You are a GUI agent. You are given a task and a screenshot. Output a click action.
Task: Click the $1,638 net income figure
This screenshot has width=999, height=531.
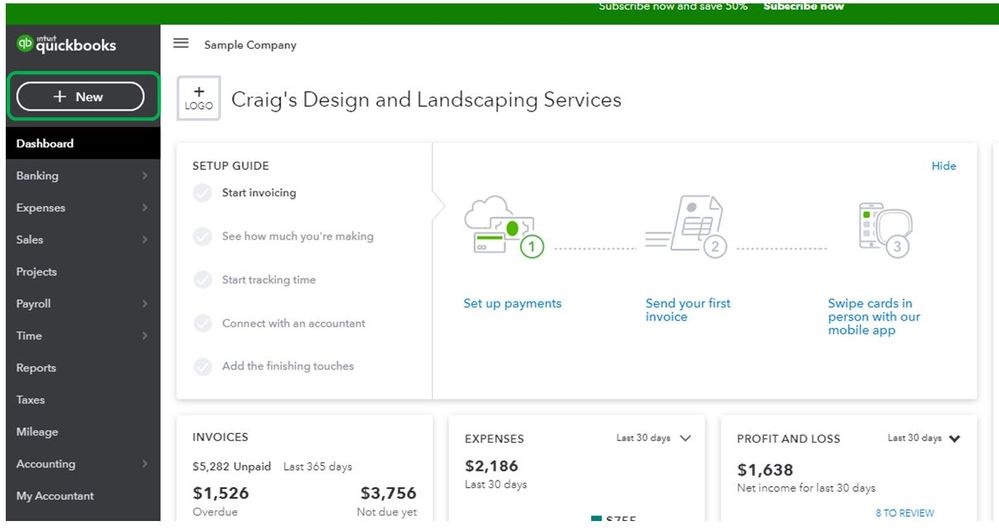(x=765, y=470)
